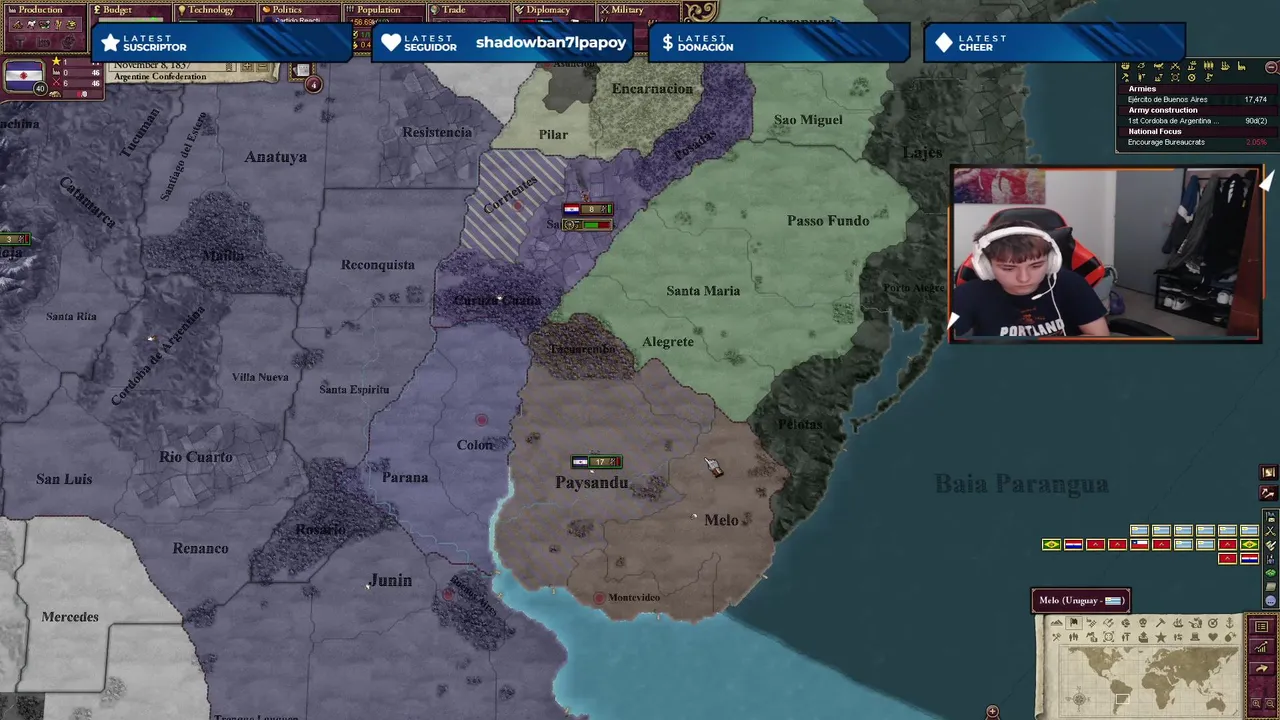
Task: Click the curved arrow button beside minimap
Action: [x=1261, y=668]
